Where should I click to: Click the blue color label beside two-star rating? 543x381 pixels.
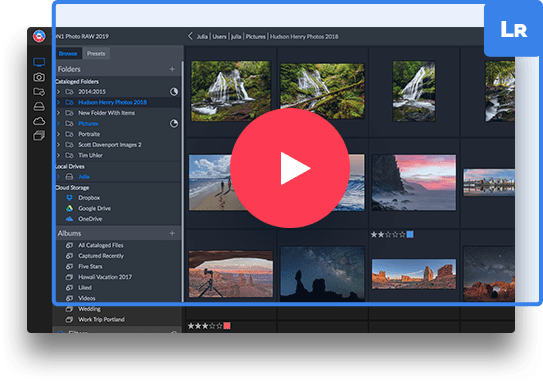coord(410,234)
